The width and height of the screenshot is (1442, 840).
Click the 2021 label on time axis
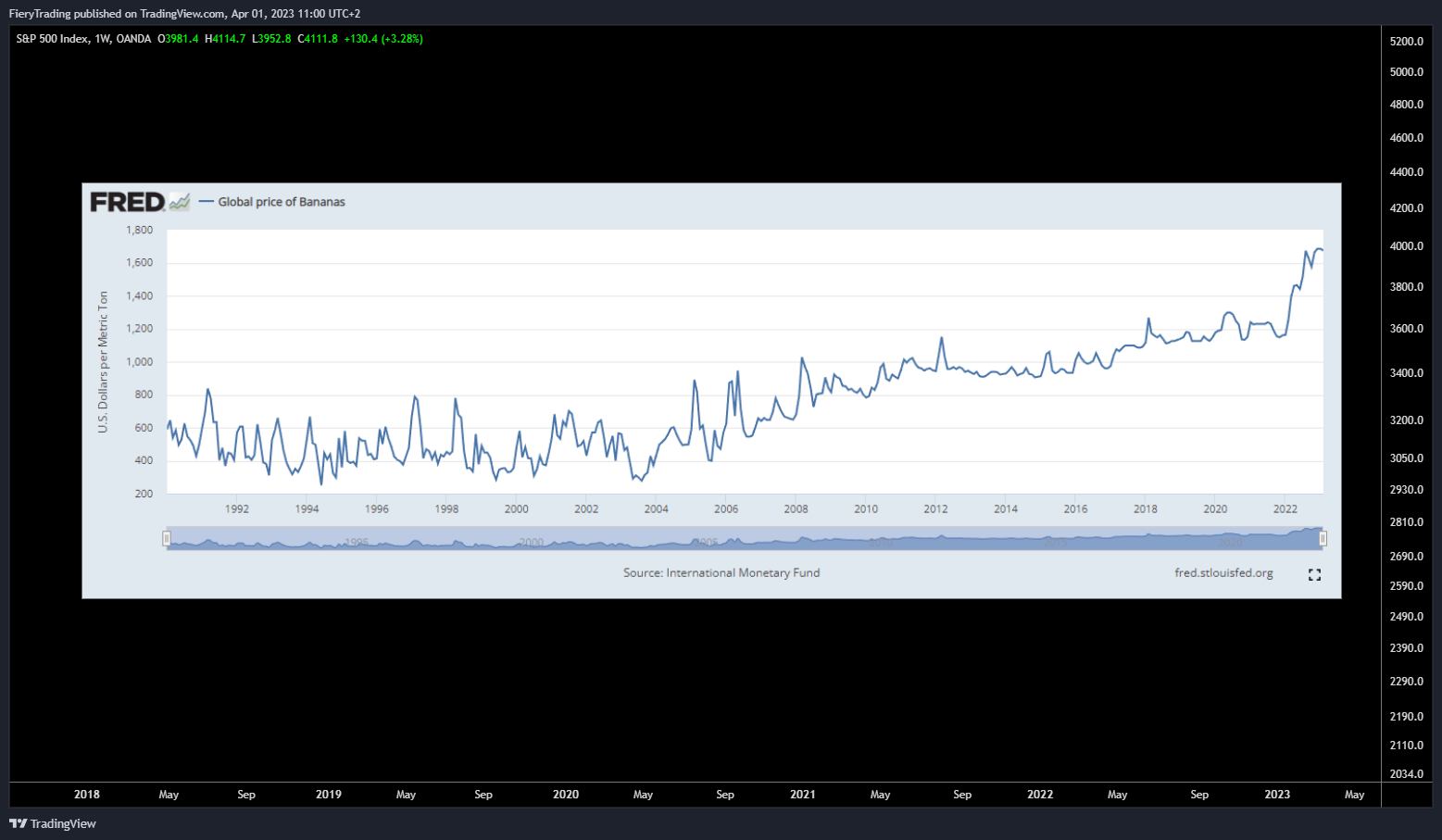pyautogui.click(x=803, y=795)
